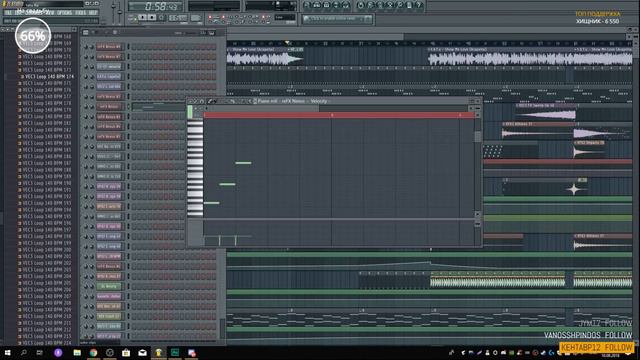Click the playlist playhead position marker
The image size is (640, 360).
287,42
